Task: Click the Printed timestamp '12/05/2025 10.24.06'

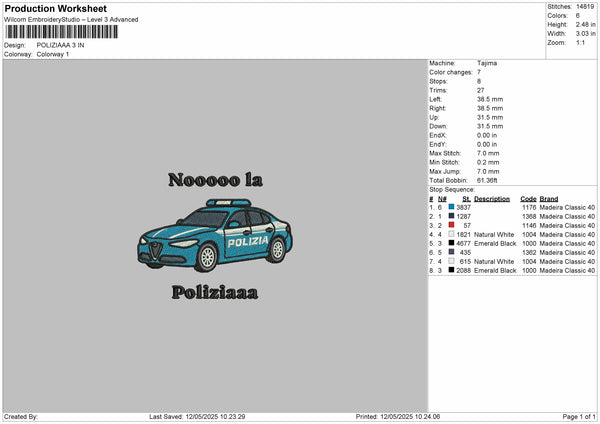Action: [x=410, y=417]
